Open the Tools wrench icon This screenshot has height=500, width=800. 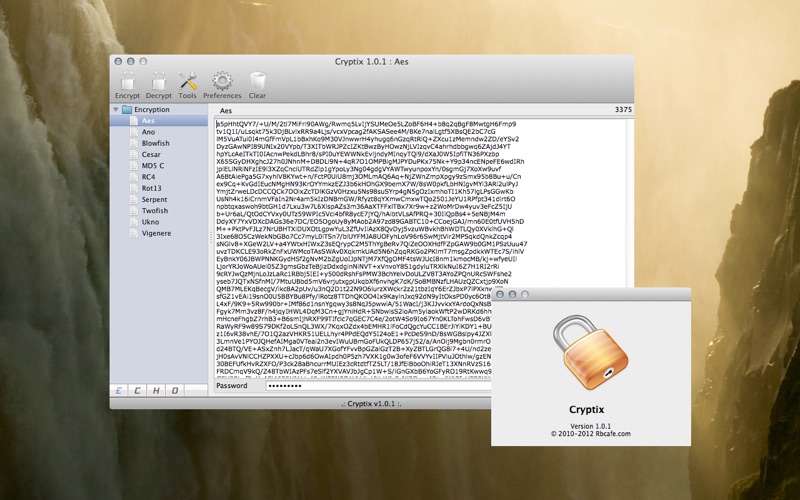[x=187, y=81]
